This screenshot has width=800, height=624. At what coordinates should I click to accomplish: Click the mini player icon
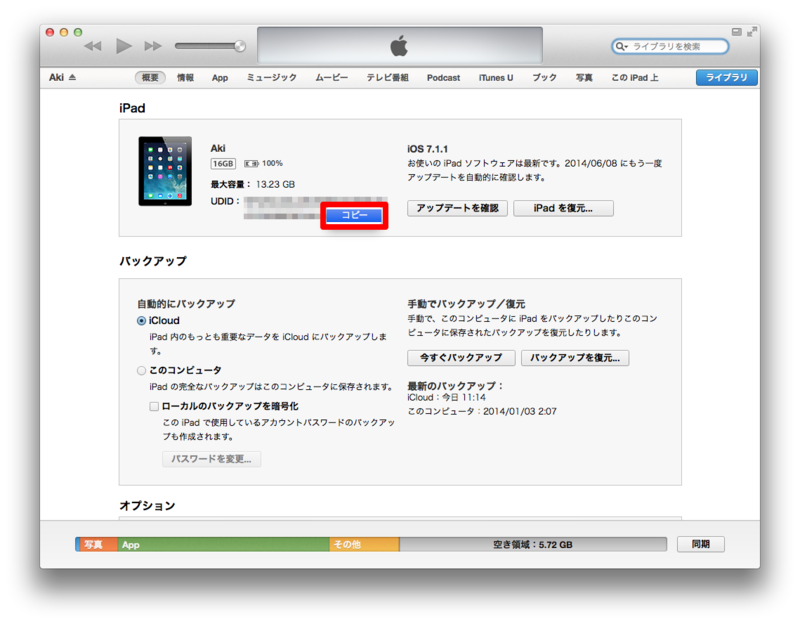tap(736, 32)
